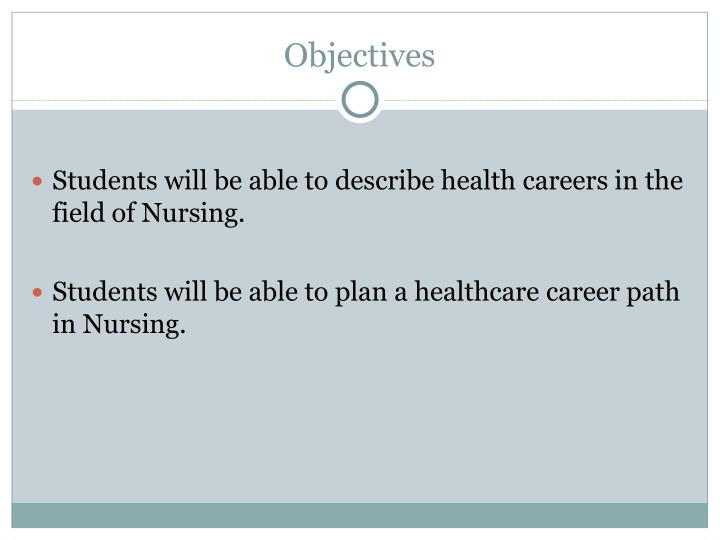Click the first orange bullet dot
Screen dimensions: 720x540
pyautogui.click(x=38, y=181)
